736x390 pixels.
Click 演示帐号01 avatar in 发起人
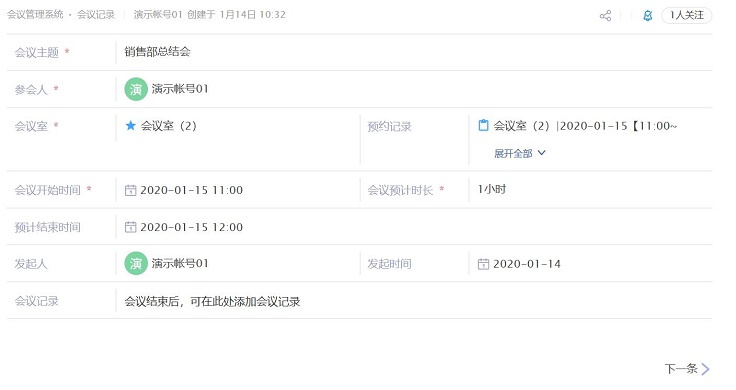[136, 264]
